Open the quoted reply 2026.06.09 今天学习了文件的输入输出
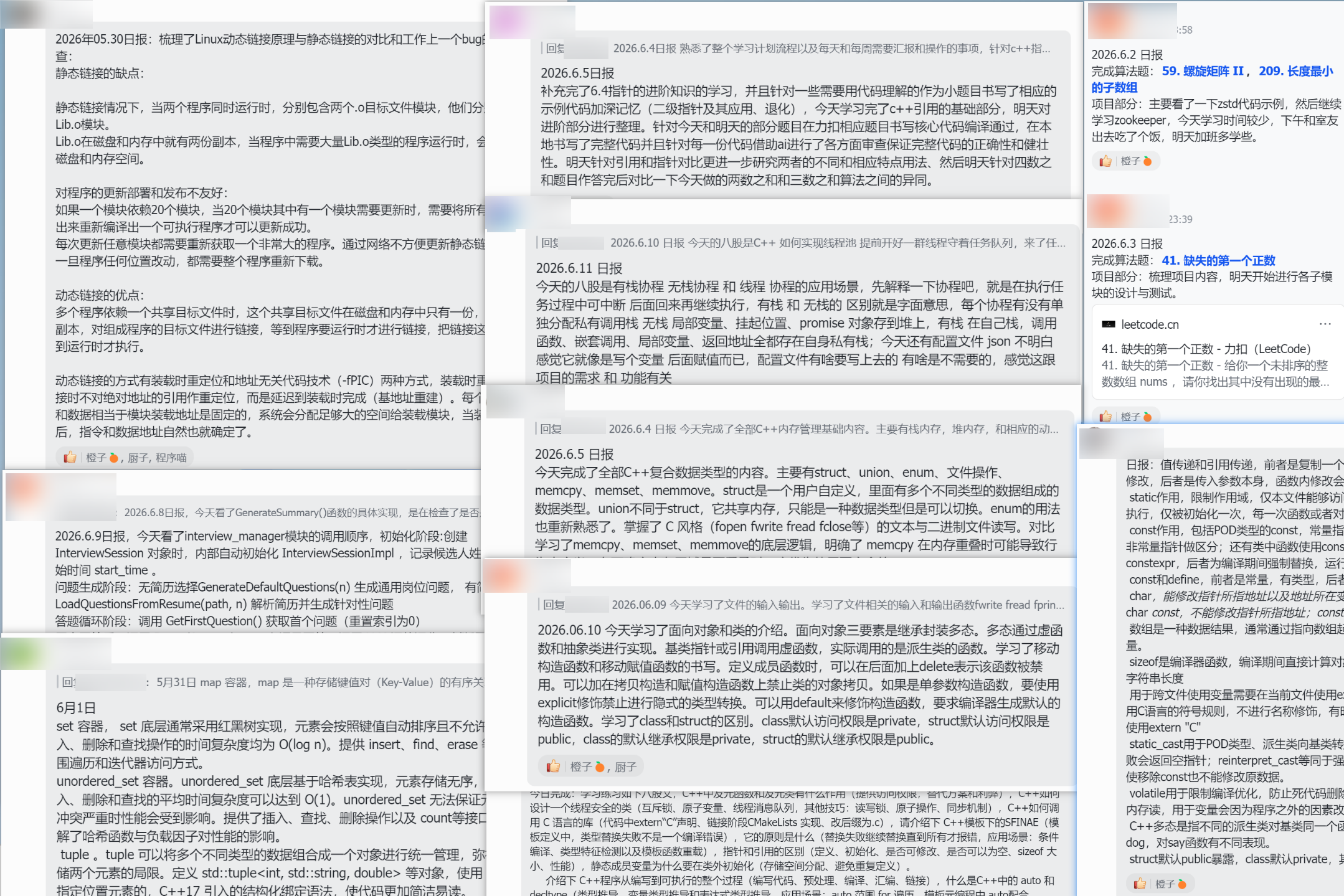 [x=801, y=605]
